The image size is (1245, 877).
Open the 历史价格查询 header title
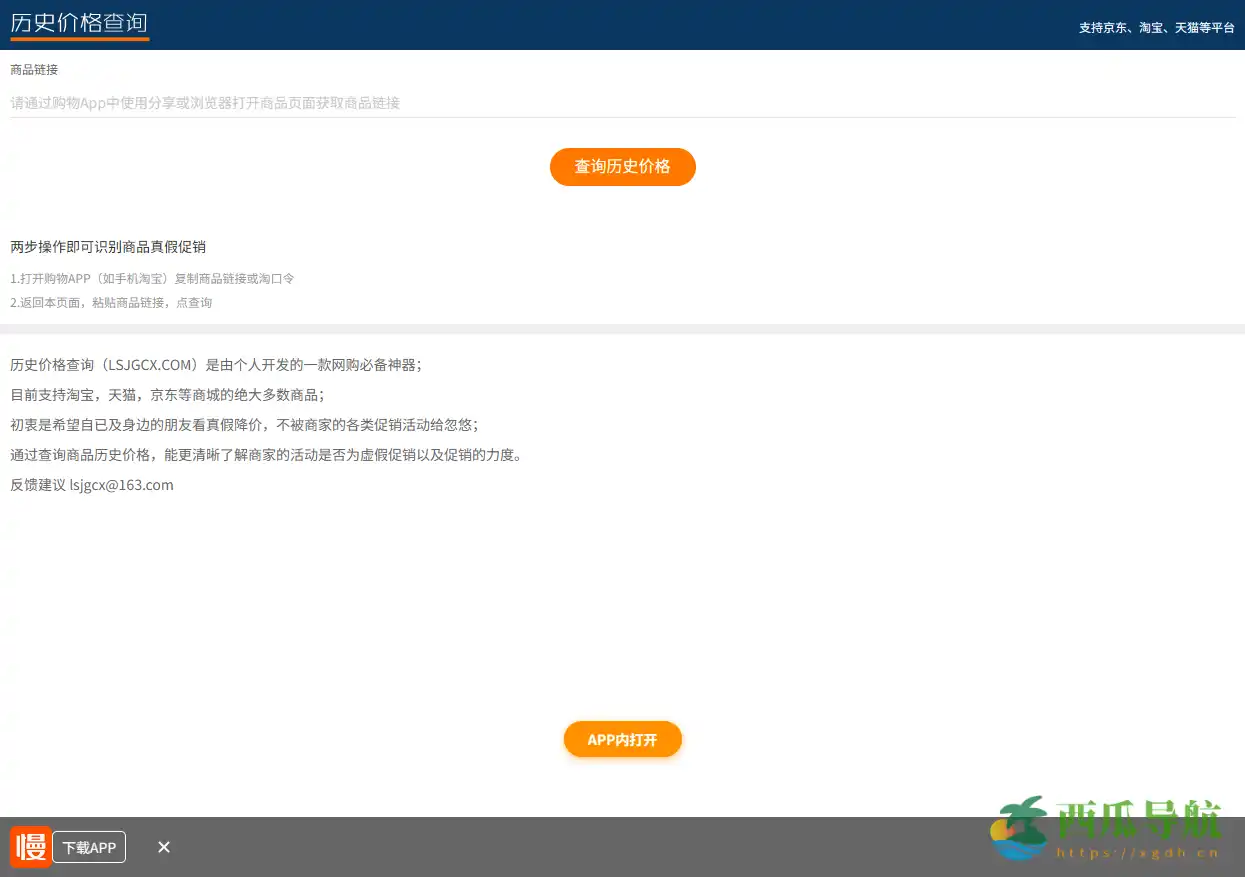(x=78, y=22)
